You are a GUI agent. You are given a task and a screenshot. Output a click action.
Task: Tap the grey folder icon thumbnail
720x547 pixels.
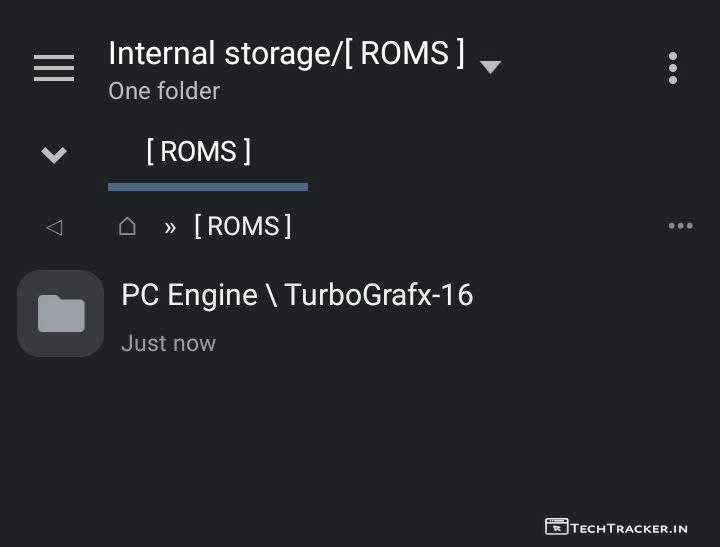point(61,314)
